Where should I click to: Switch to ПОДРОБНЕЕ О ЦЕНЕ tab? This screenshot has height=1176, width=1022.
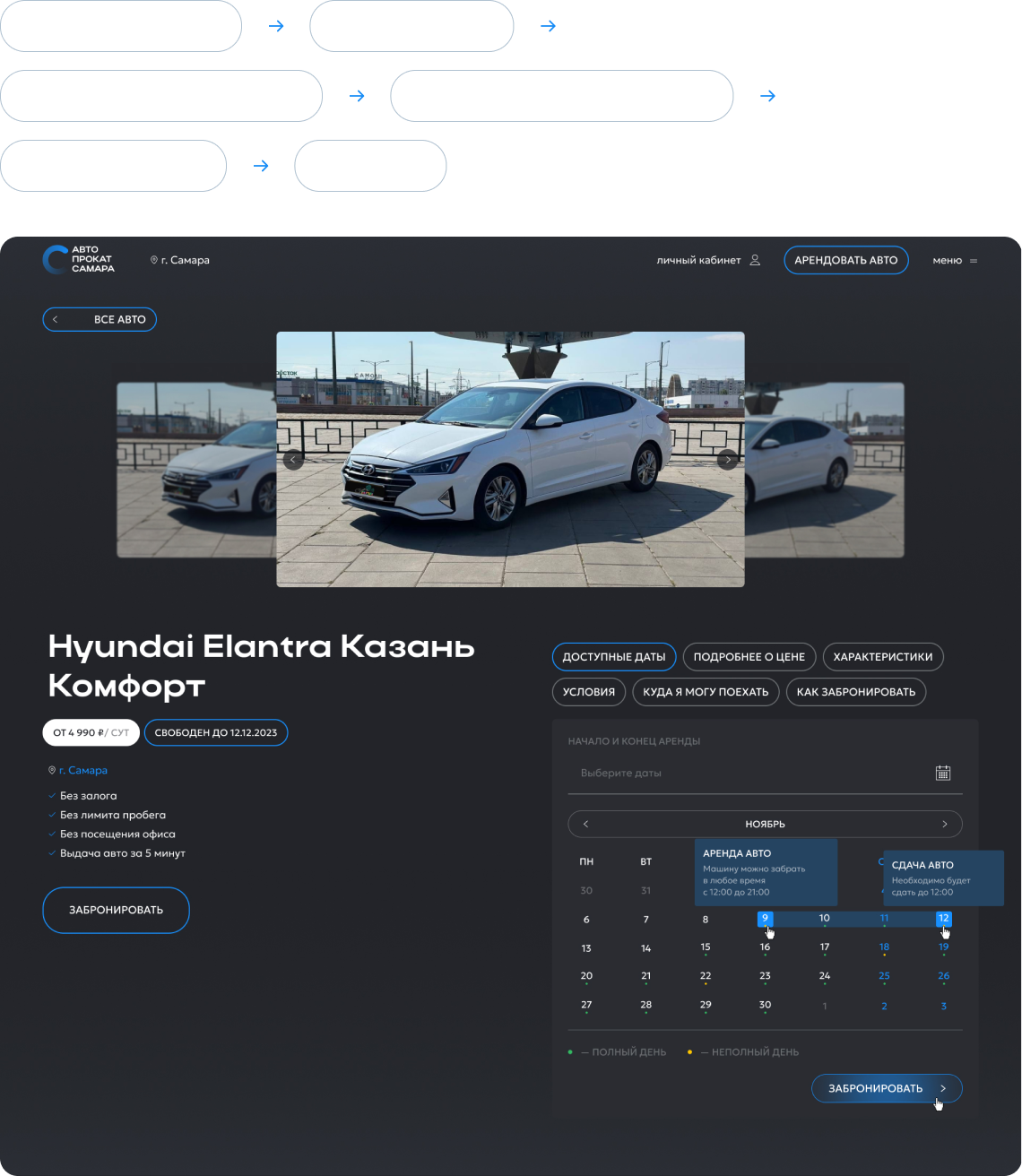tap(749, 657)
